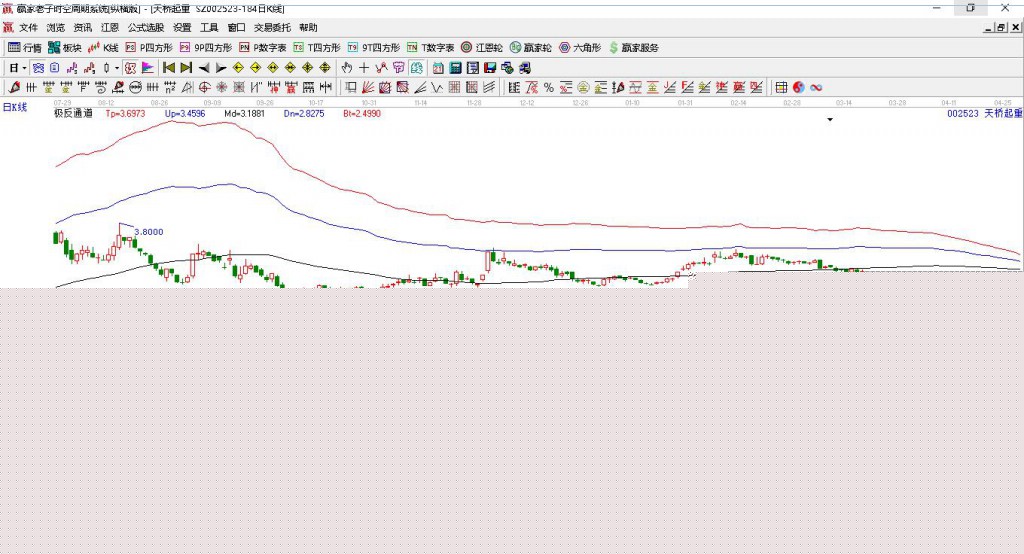The height and width of the screenshot is (554, 1024).
Task: Expand the 日 period dropdown arrow
Action: pyautogui.click(x=24, y=68)
